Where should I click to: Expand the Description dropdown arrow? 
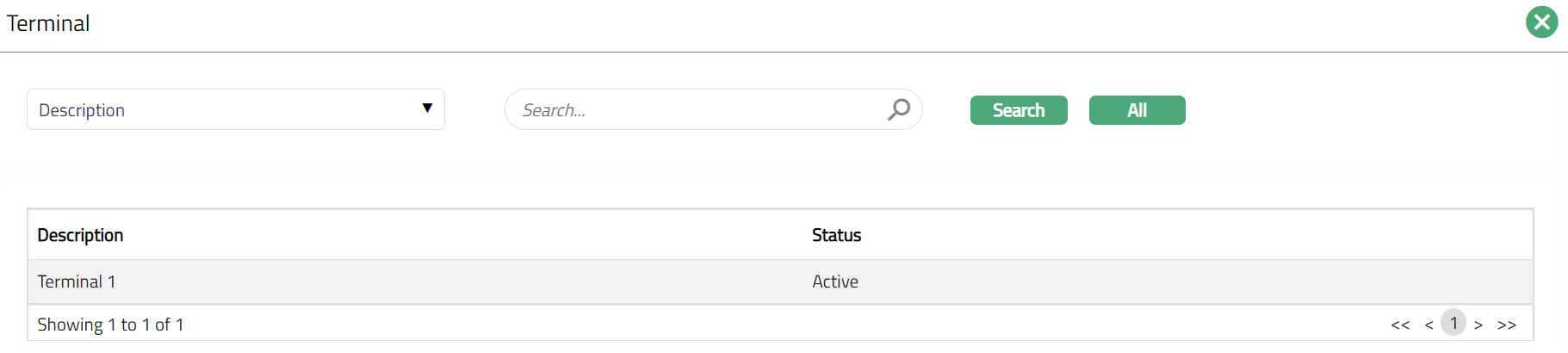[x=427, y=108]
